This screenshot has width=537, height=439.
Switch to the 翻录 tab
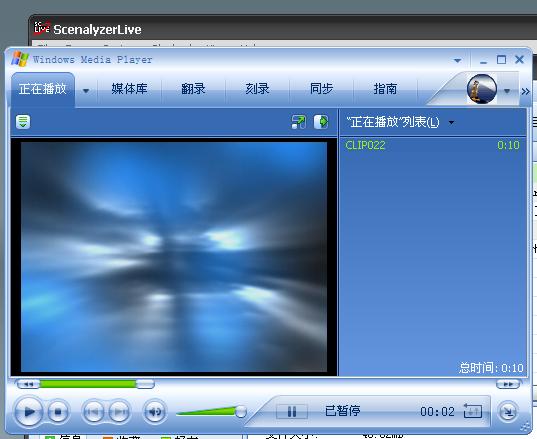[193, 89]
